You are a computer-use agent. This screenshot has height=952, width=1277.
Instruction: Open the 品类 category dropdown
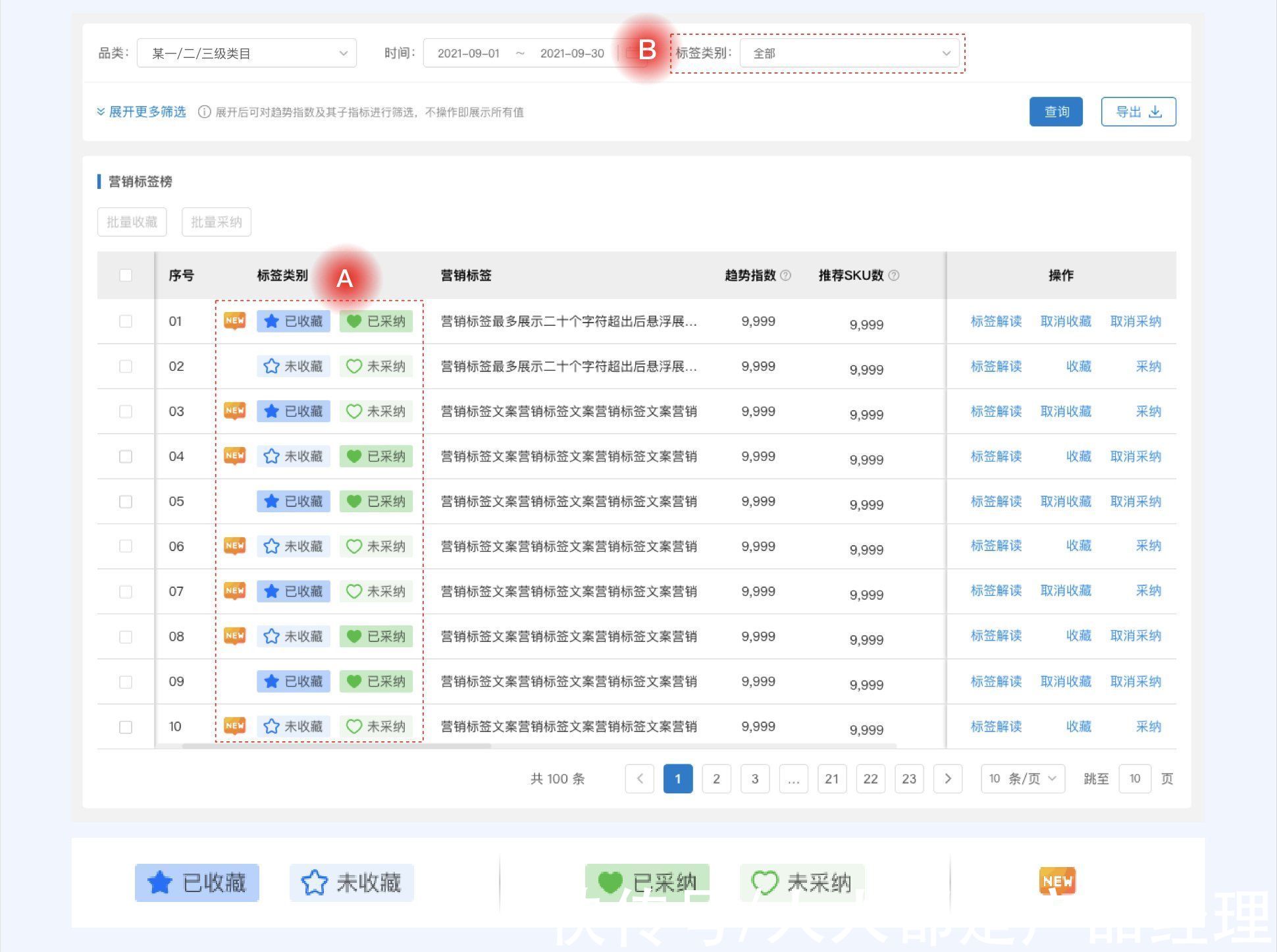pyautogui.click(x=247, y=53)
